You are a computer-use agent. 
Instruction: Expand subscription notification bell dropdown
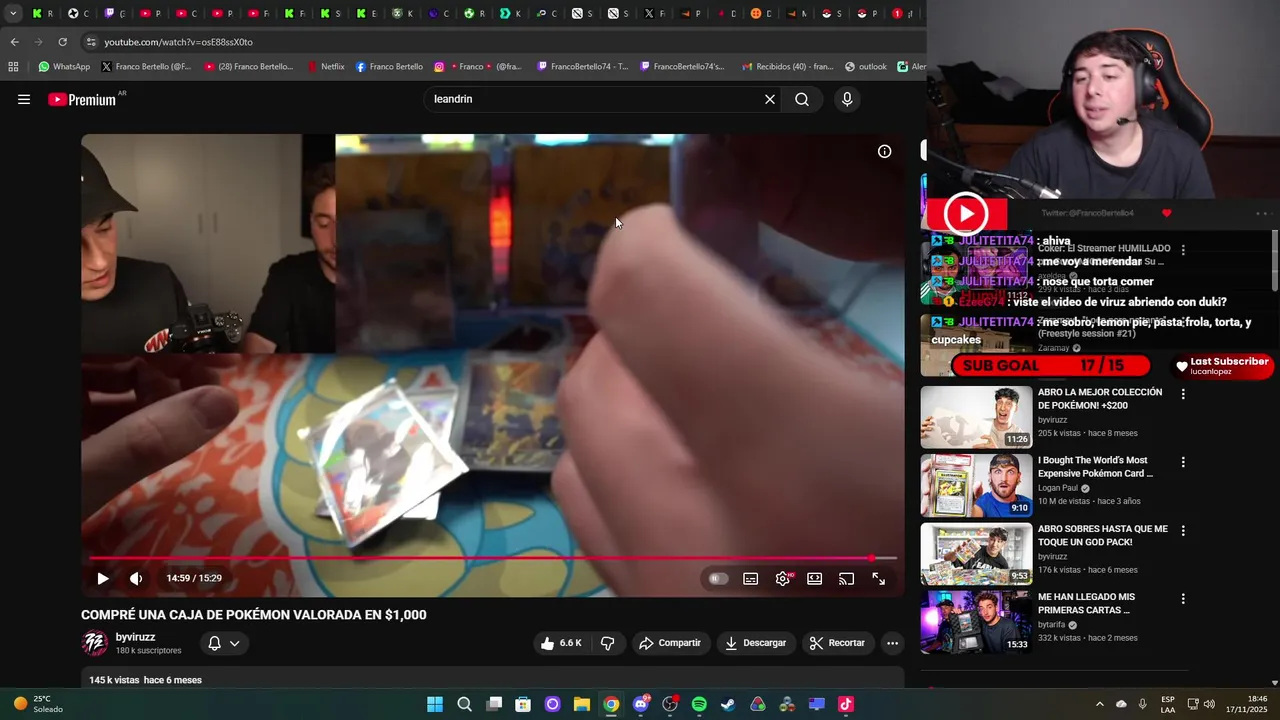pyautogui.click(x=224, y=643)
